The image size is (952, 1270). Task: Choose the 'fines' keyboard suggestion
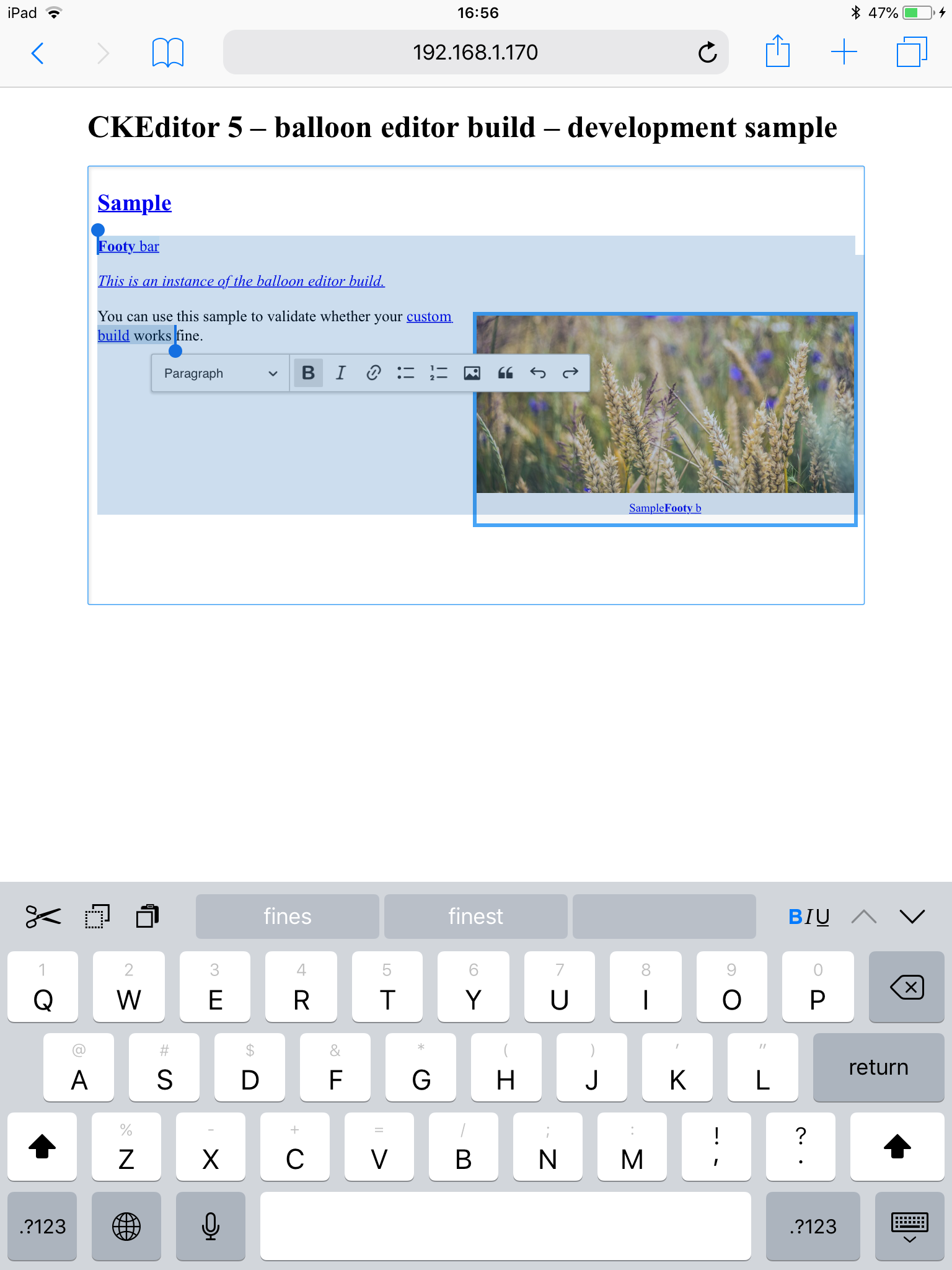tap(288, 917)
